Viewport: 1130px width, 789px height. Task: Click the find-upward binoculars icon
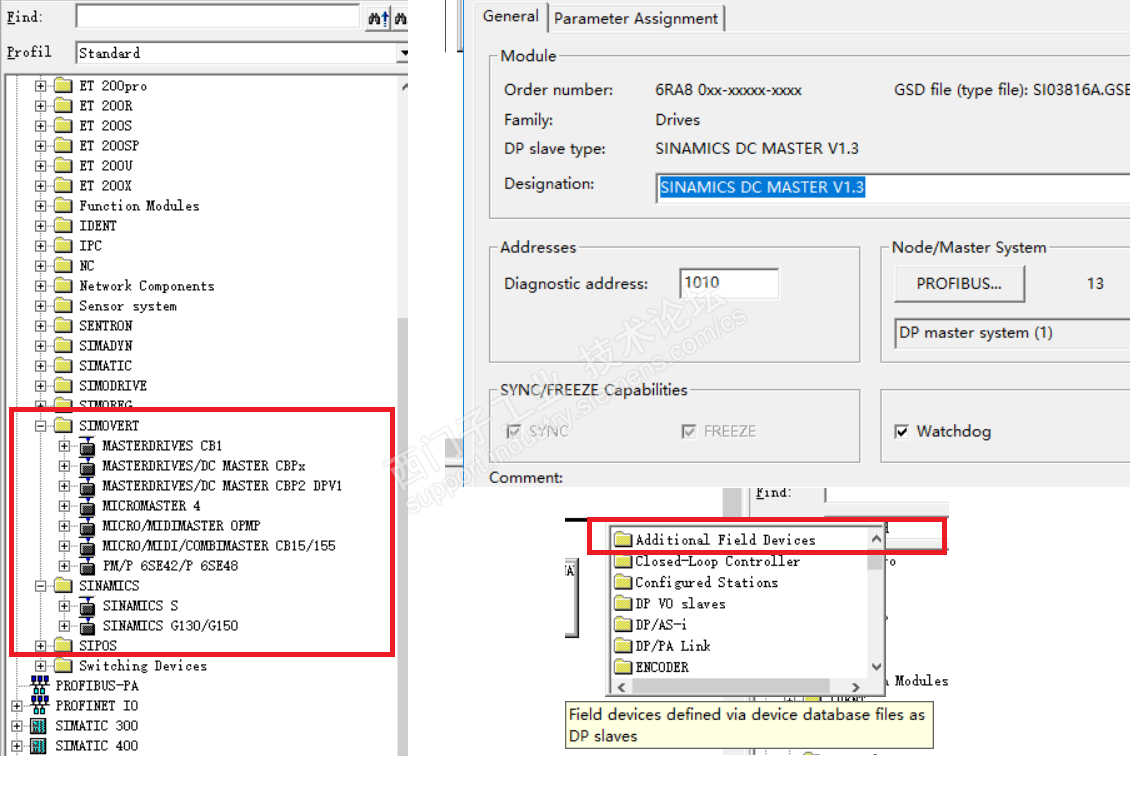(x=378, y=18)
